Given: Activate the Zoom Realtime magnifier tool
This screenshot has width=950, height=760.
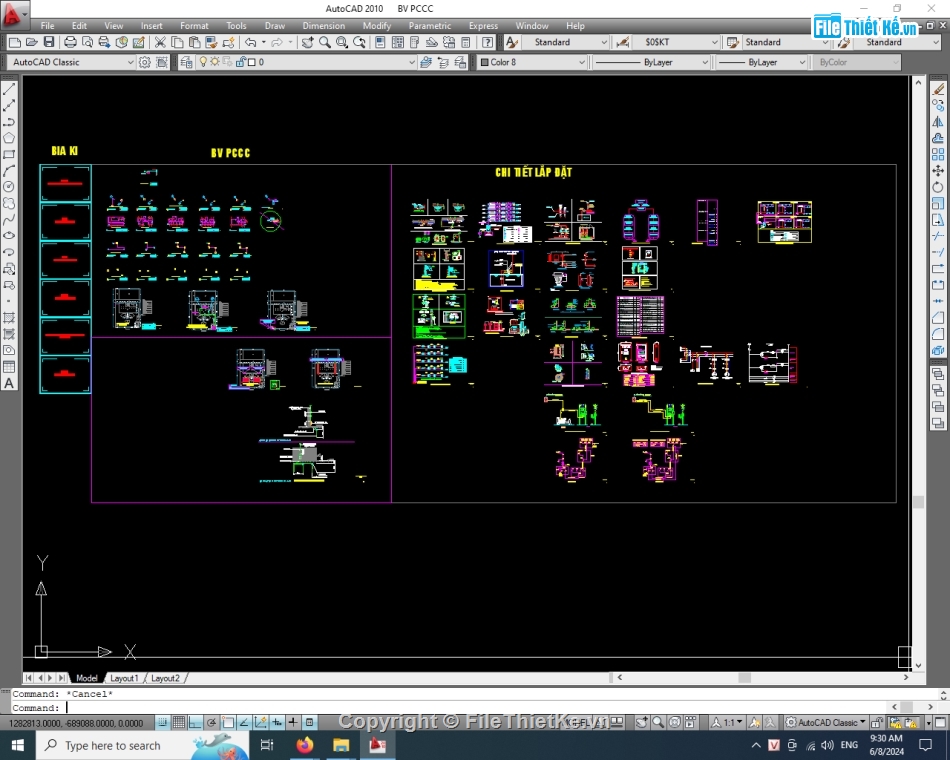Looking at the screenshot, I should click(x=325, y=42).
